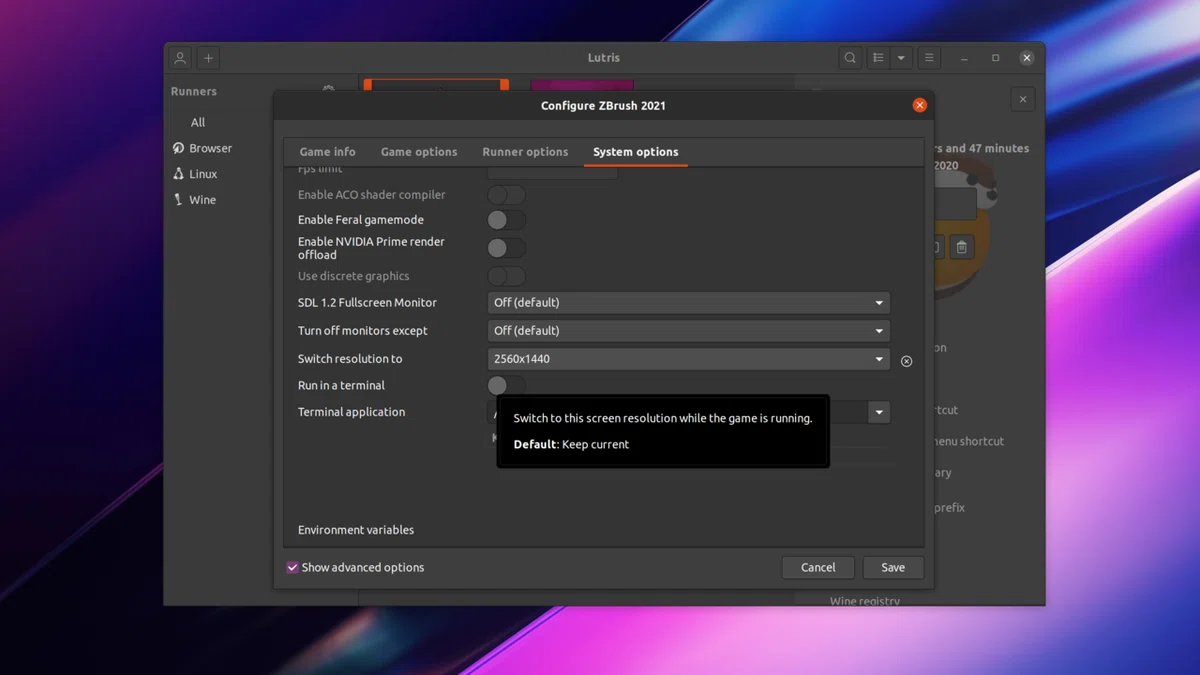This screenshot has width=1200, height=675.
Task: Toggle Enable Feral gamemode switch
Action: pos(506,220)
